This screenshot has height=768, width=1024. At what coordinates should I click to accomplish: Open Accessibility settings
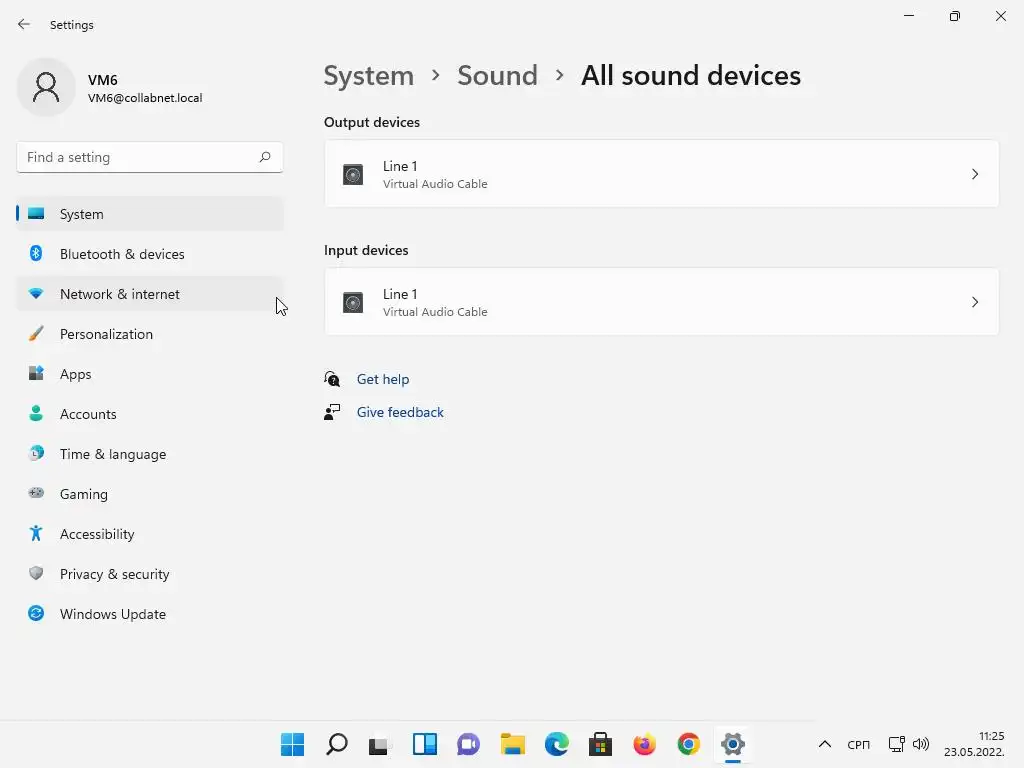(x=97, y=534)
